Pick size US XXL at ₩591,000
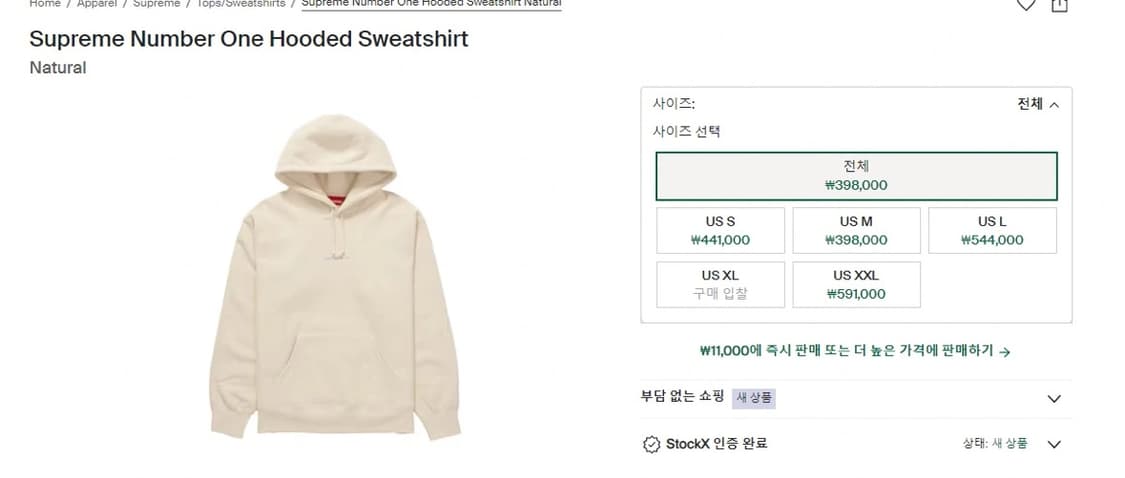 856,284
